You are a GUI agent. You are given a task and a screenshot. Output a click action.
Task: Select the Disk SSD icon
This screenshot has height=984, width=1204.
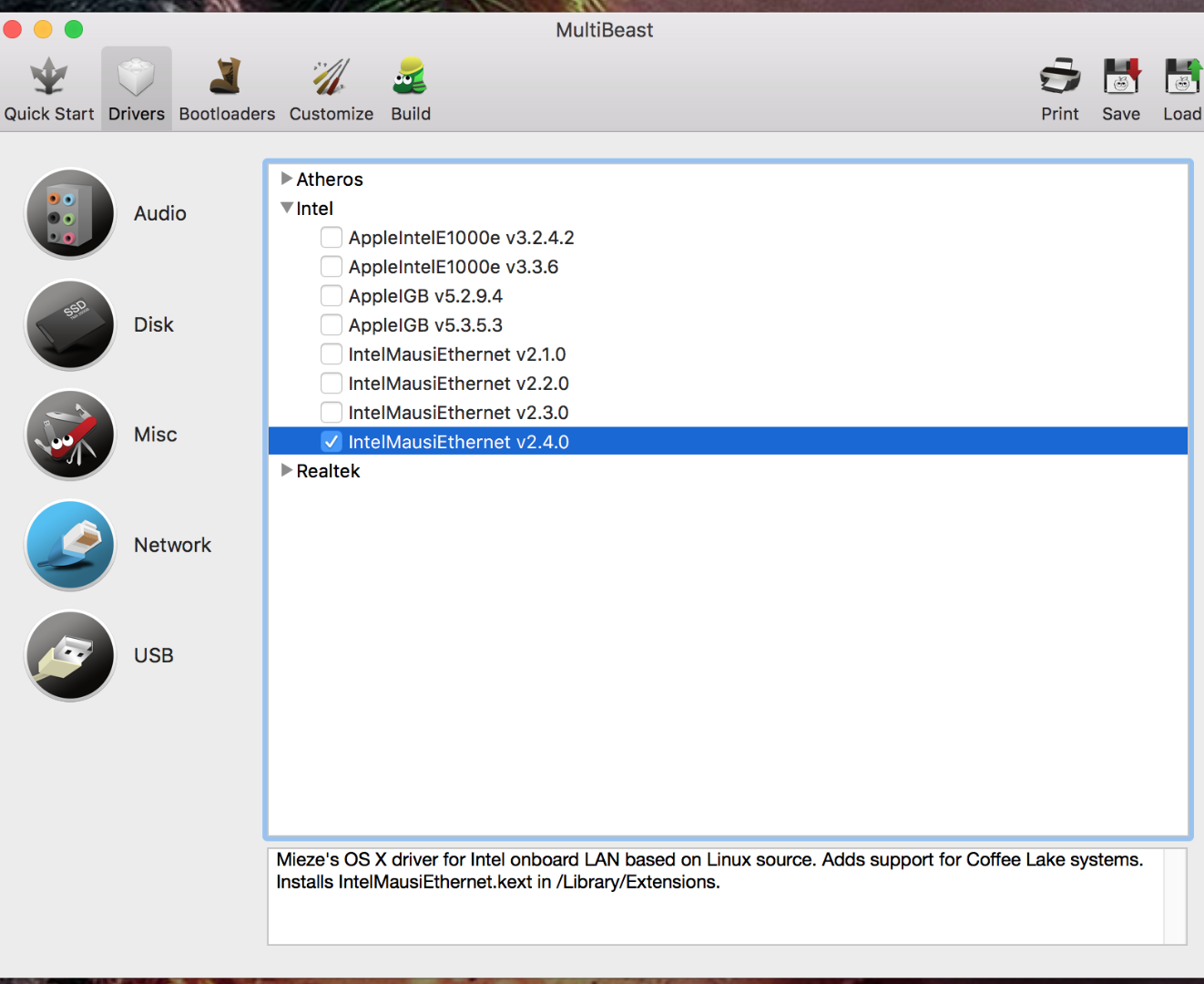pos(70,324)
